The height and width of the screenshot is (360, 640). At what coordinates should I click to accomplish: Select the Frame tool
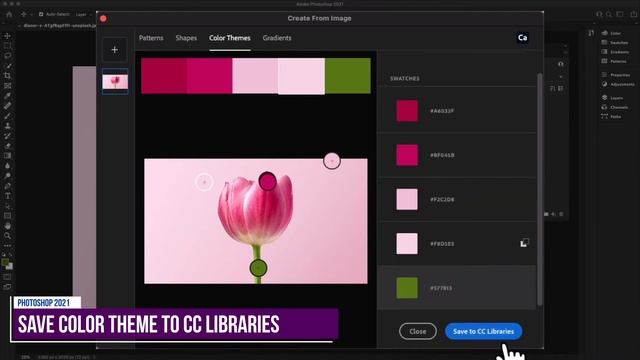pos(7,86)
